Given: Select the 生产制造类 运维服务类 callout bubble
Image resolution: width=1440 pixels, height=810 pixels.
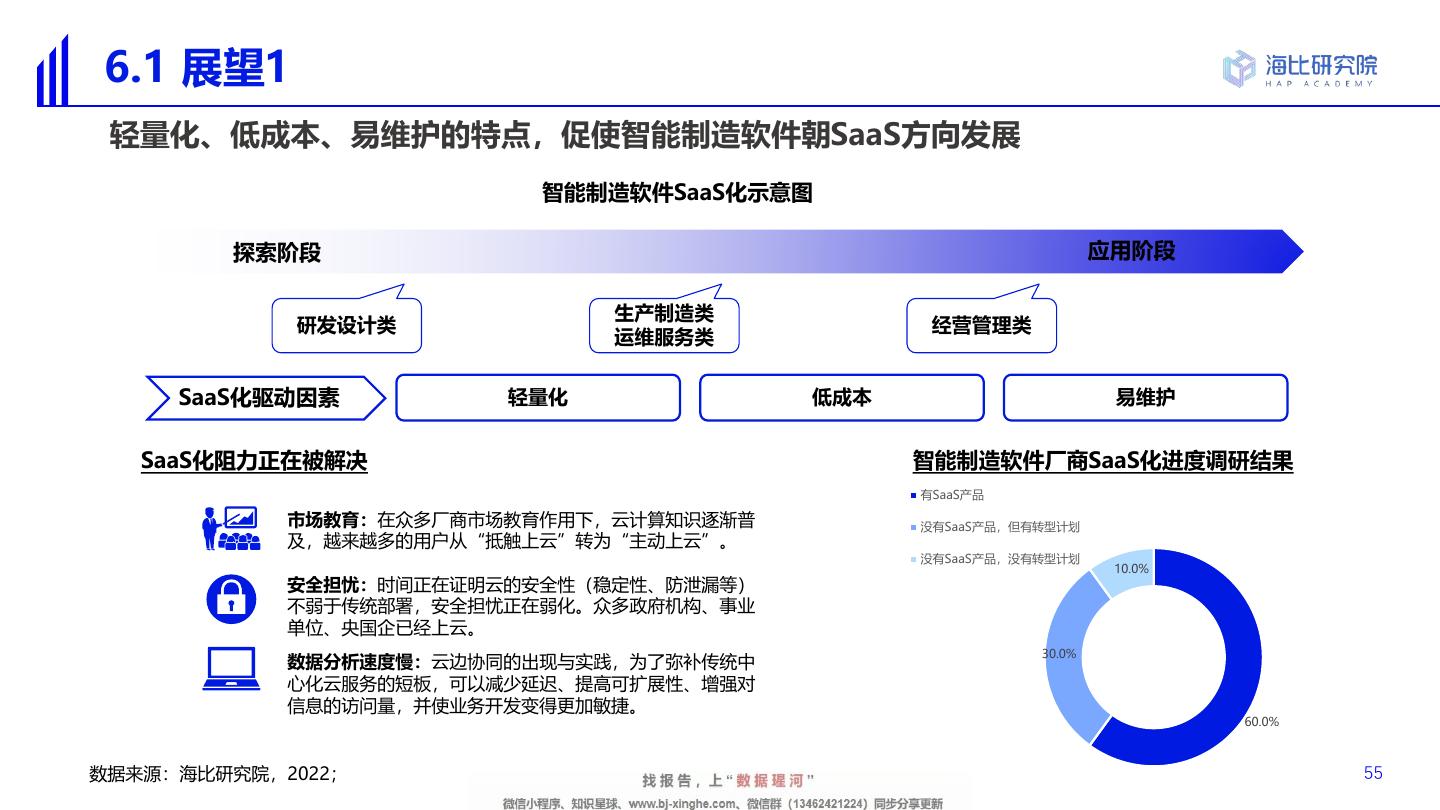Looking at the screenshot, I should pos(663,326).
